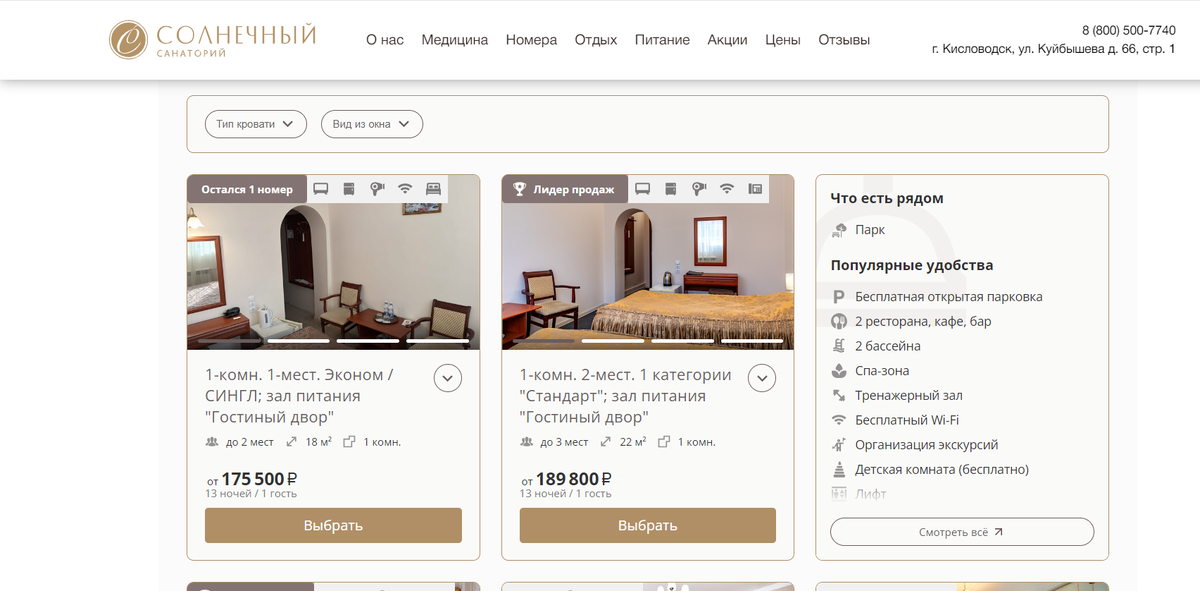The width and height of the screenshot is (1200, 591).
Task: Click fridge icon on Стандарт room card
Action: click(671, 189)
